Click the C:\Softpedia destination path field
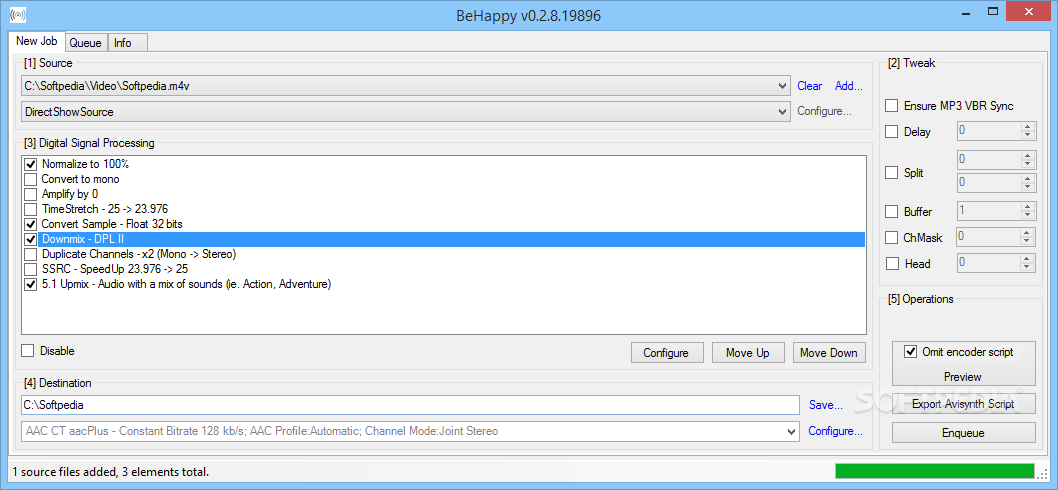The width and height of the screenshot is (1058, 490). 410,405
